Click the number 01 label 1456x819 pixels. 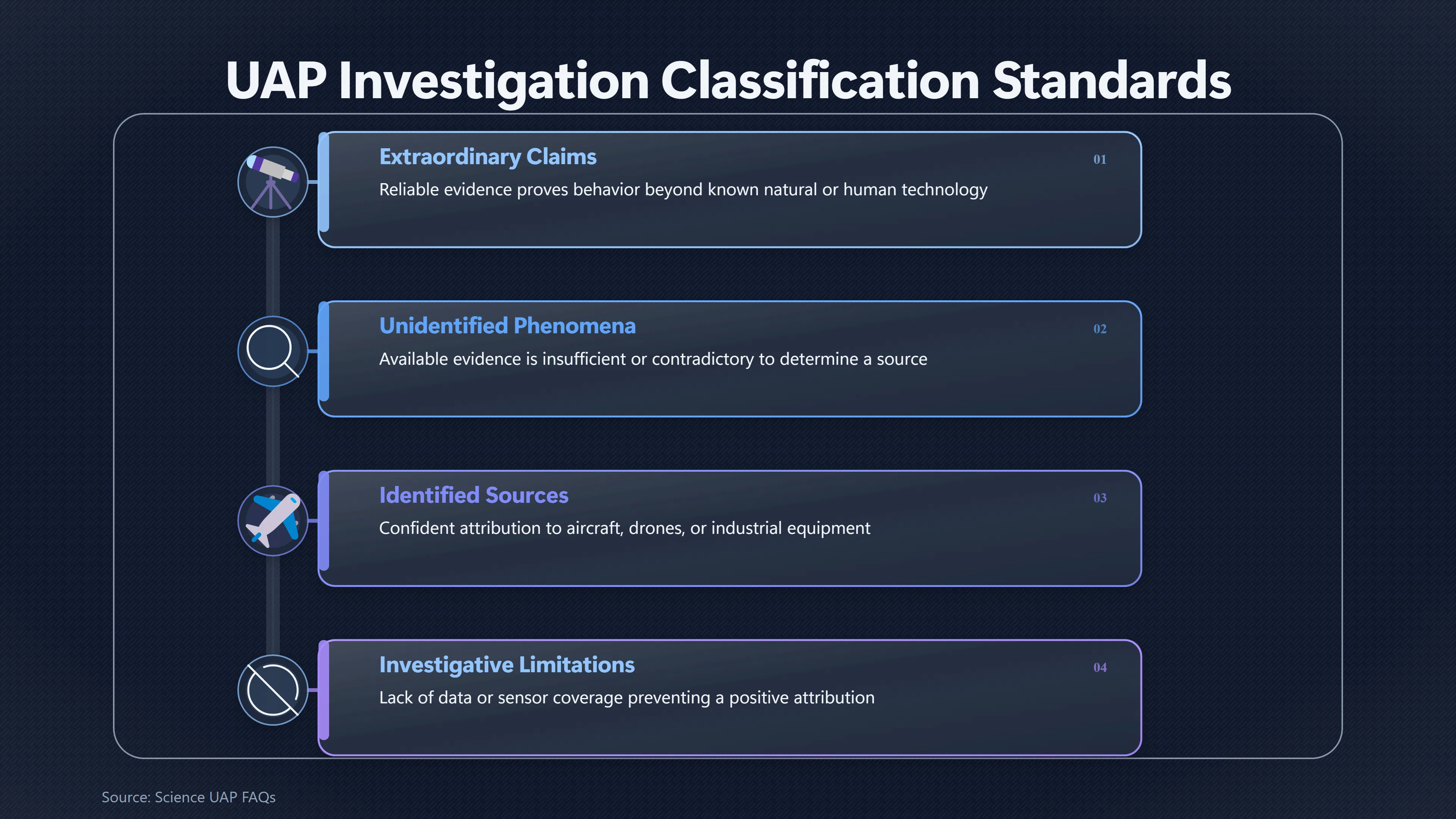tap(1099, 159)
